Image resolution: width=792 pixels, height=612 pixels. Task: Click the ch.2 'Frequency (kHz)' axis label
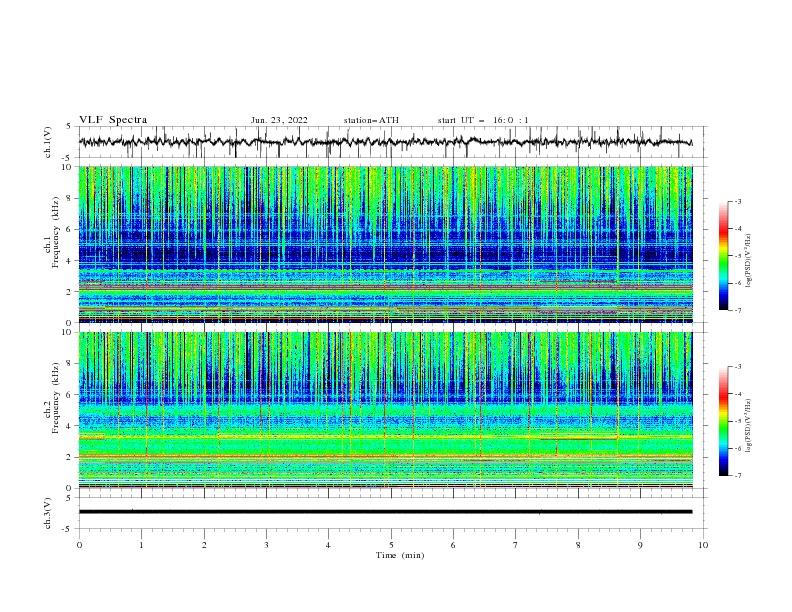(55, 398)
